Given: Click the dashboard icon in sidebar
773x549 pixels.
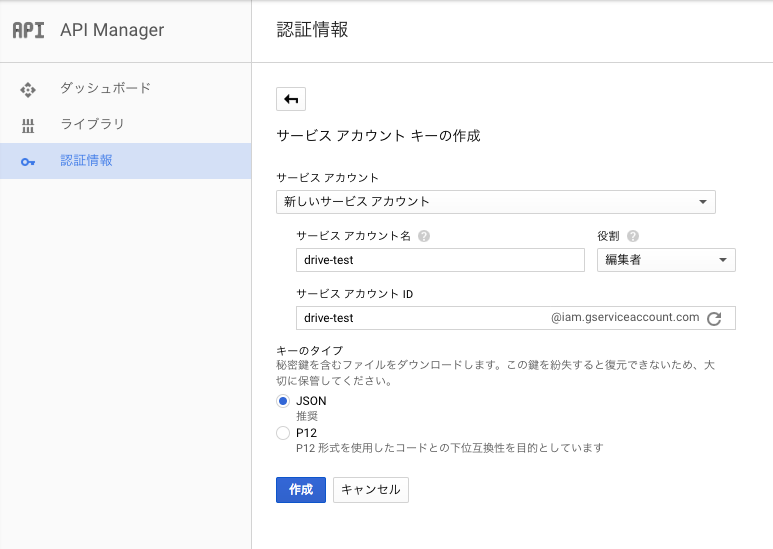Looking at the screenshot, I should coord(28,90).
